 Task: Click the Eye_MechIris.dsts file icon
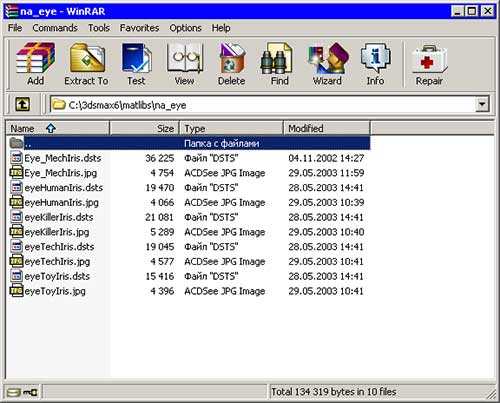point(16,157)
